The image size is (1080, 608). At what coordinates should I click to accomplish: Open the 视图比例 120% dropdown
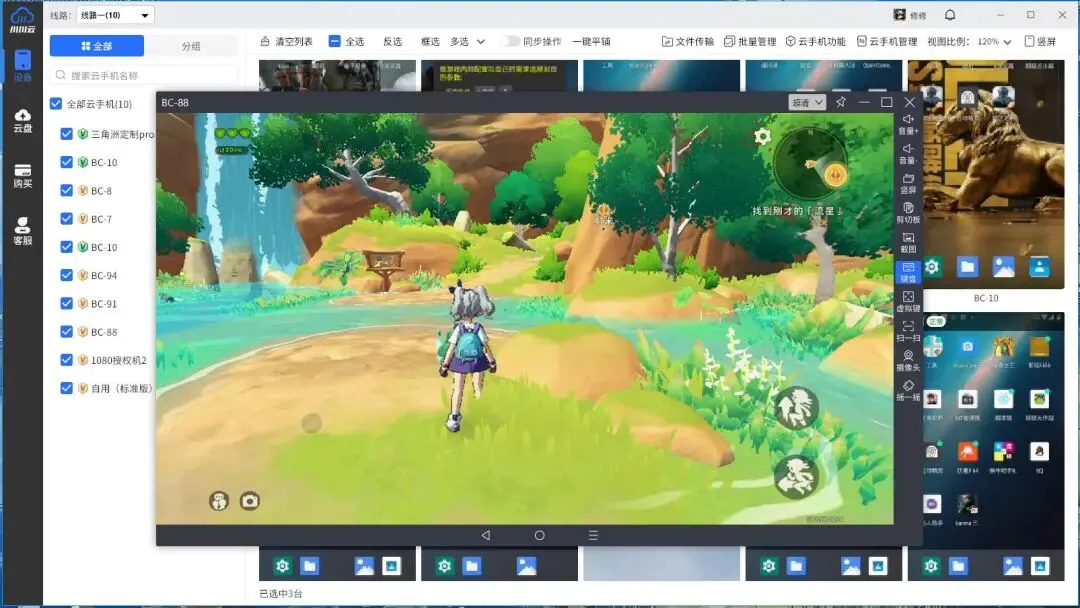[x=994, y=41]
